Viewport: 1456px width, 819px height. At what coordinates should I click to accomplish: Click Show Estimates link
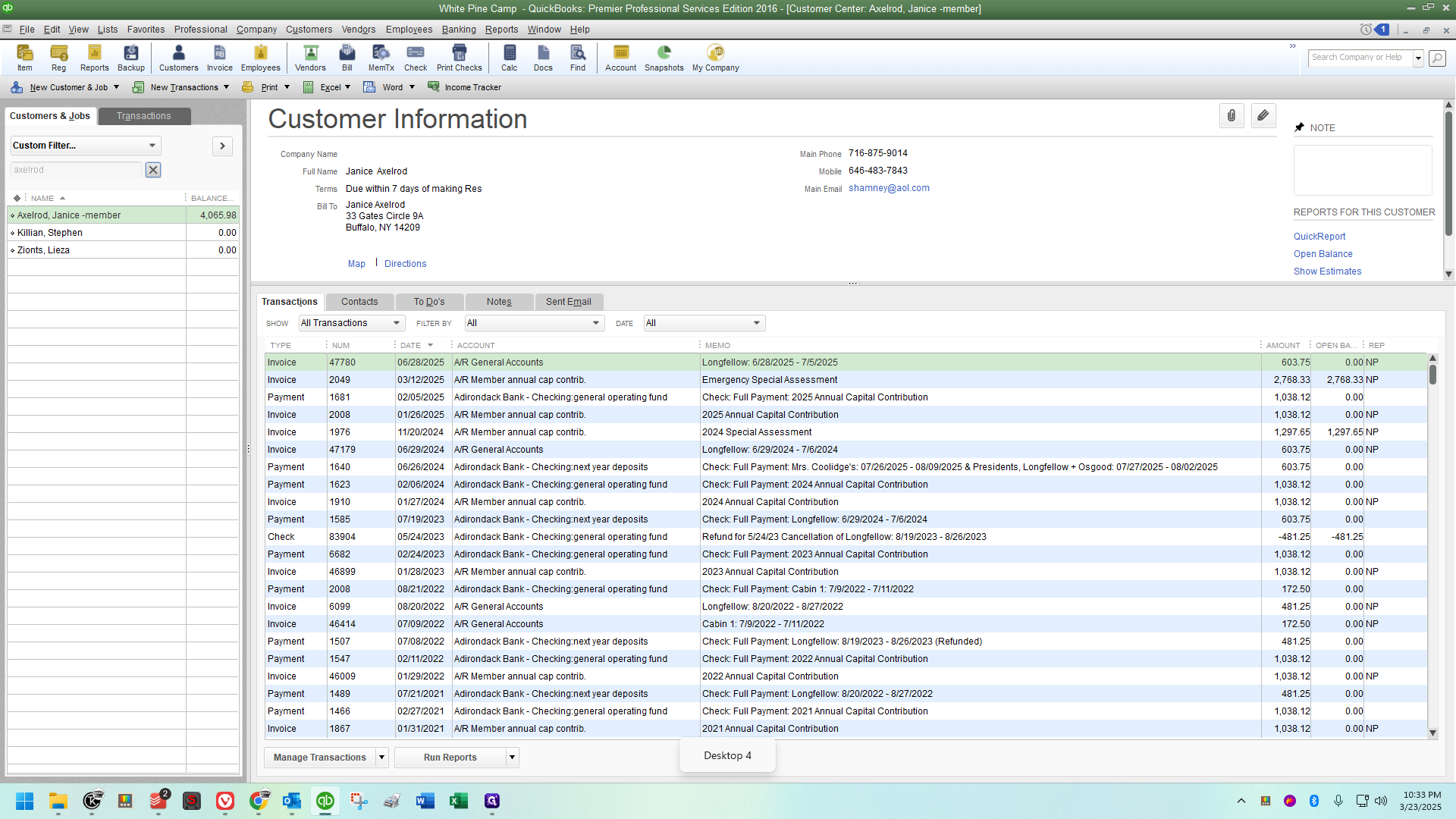coord(1327,271)
